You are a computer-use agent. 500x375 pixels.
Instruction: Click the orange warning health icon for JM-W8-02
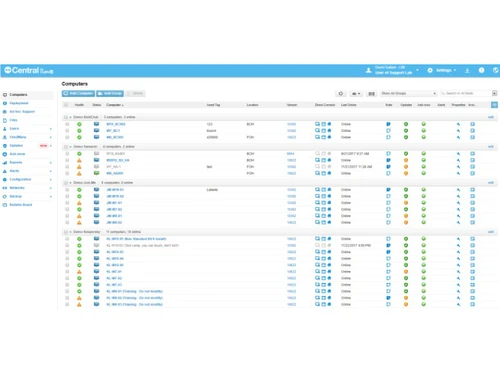point(79,222)
